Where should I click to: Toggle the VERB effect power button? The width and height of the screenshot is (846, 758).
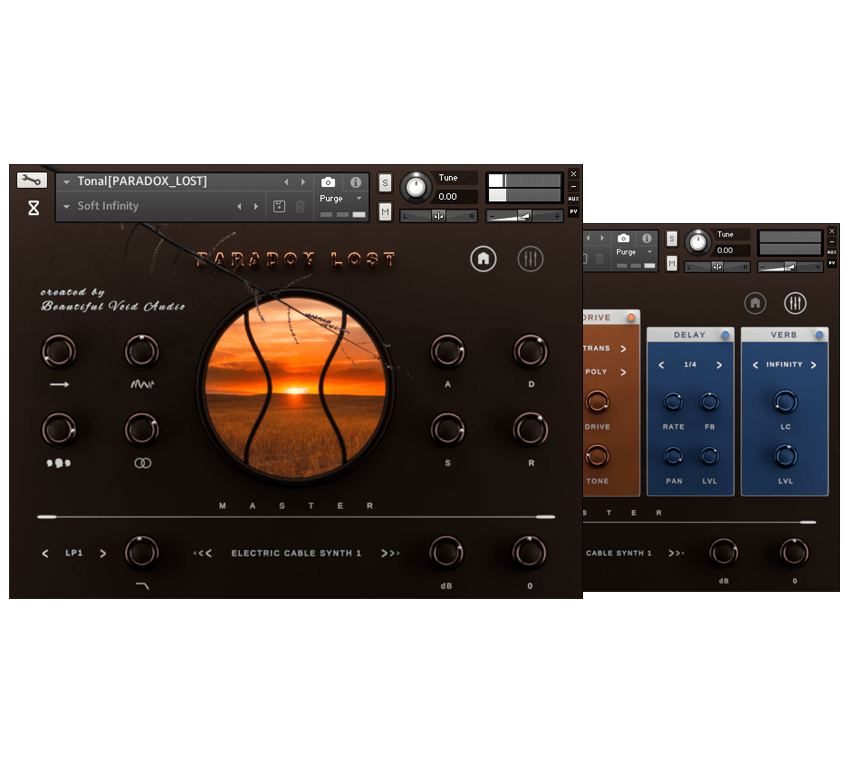(x=819, y=335)
